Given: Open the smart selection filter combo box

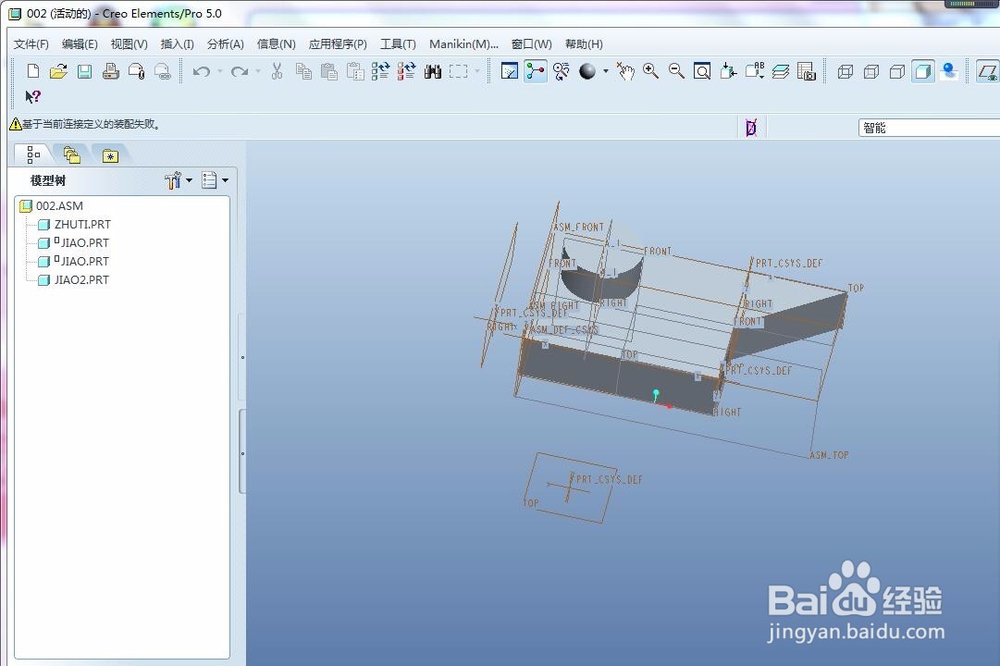Looking at the screenshot, I should click(929, 128).
